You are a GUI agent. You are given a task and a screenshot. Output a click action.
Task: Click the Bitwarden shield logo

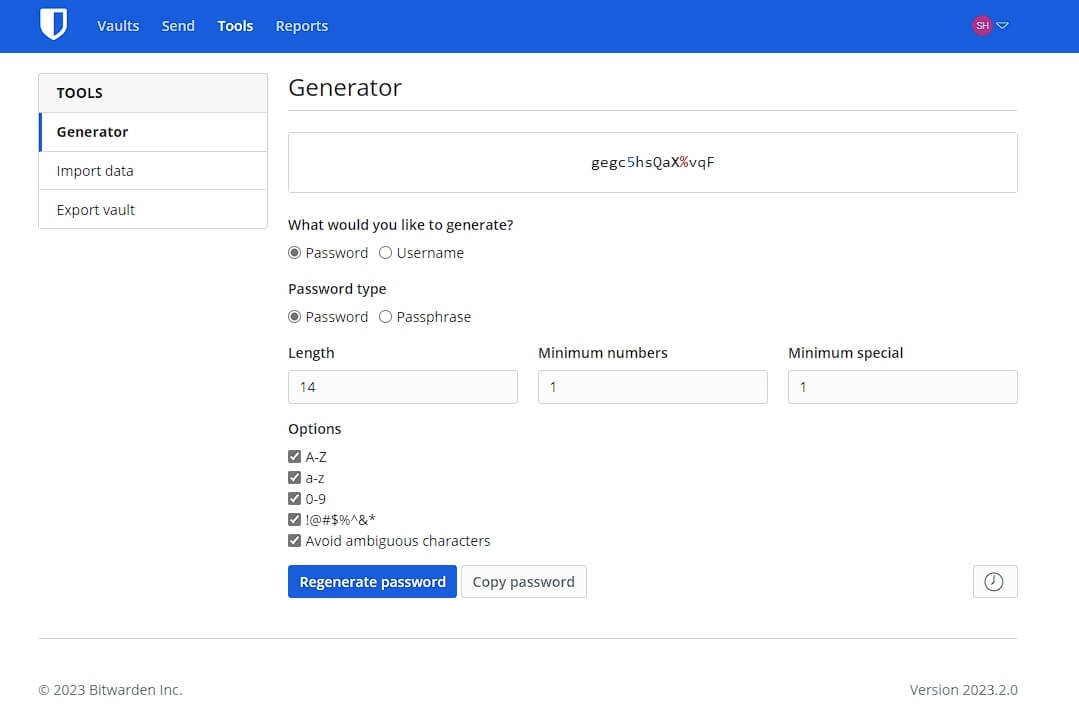(x=53, y=25)
